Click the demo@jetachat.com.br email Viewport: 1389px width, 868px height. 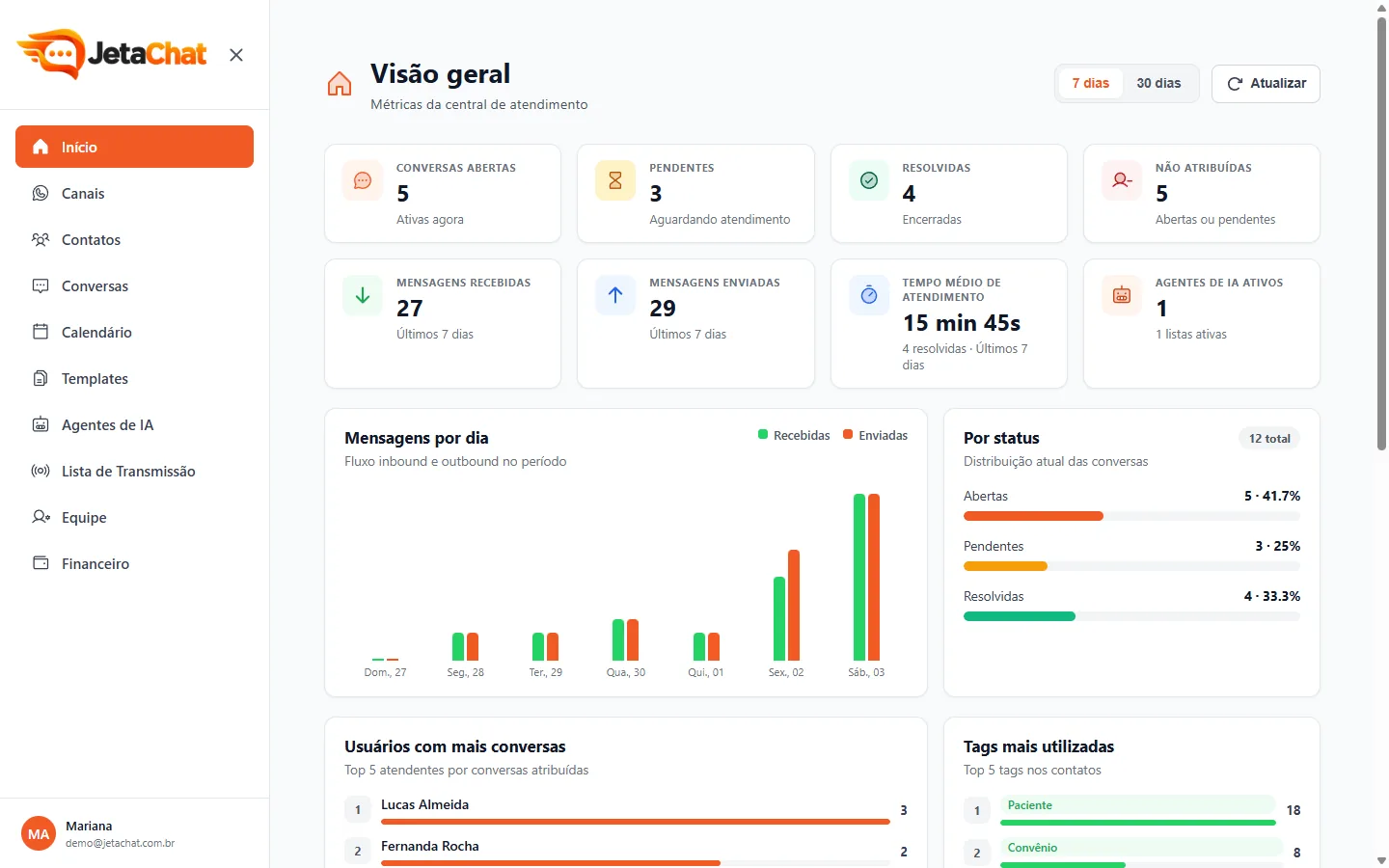pyautogui.click(x=120, y=843)
